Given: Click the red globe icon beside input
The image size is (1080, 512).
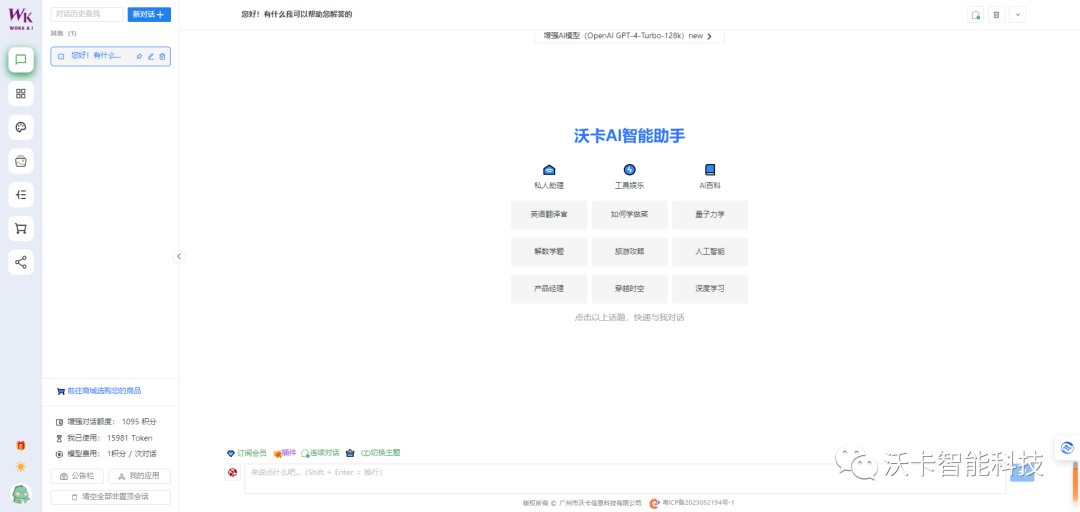Looking at the screenshot, I should [233, 473].
